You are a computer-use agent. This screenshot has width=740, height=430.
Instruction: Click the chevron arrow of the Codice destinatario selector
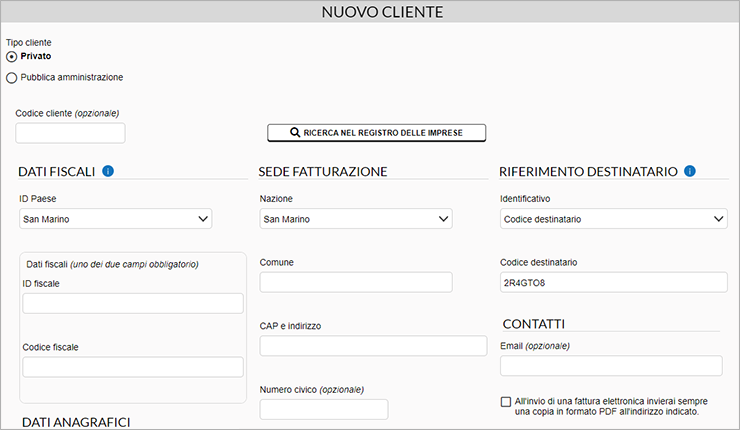[x=718, y=219]
